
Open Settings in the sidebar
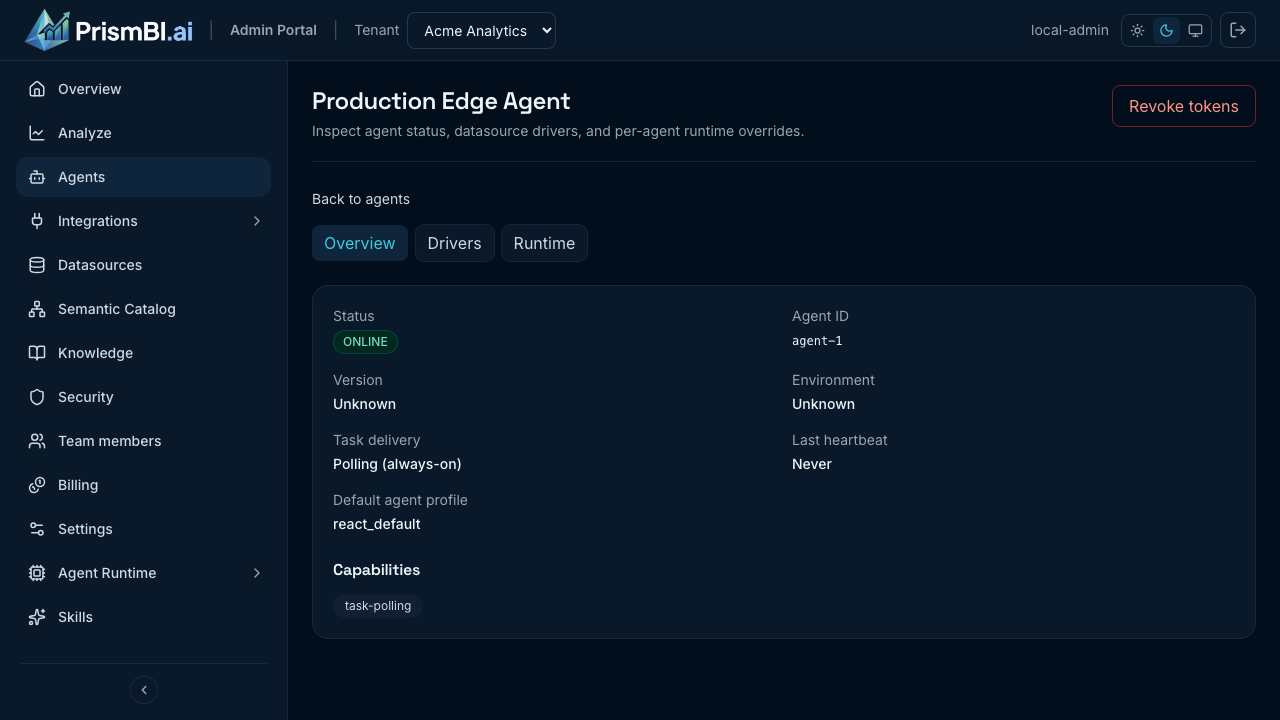(x=143, y=529)
